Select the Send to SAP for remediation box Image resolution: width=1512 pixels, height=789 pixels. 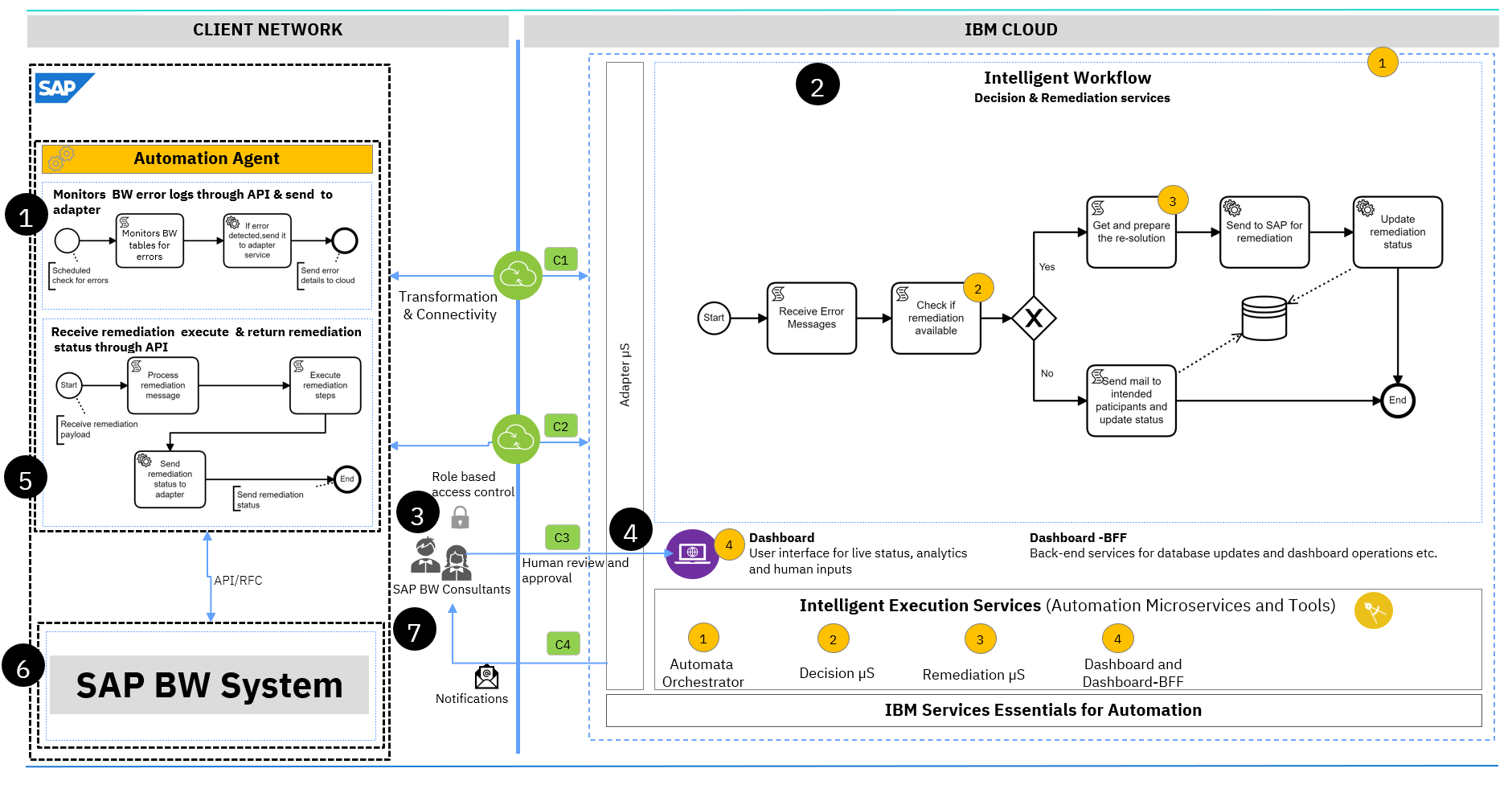pyautogui.click(x=1264, y=232)
